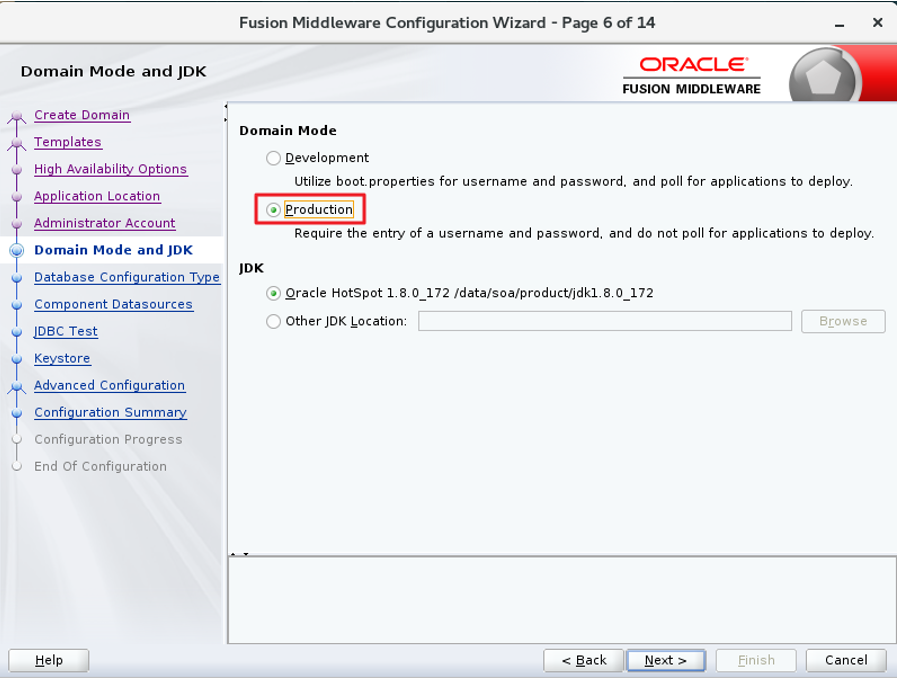The height and width of the screenshot is (681, 901).
Task: Click the JDBC Test step bullet
Action: coord(17,332)
